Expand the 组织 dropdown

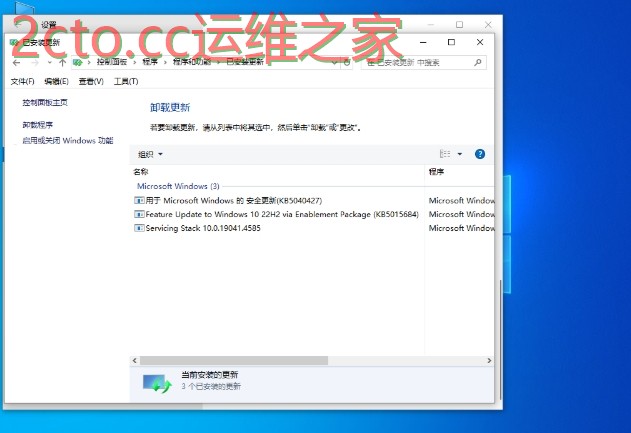click(x=150, y=154)
